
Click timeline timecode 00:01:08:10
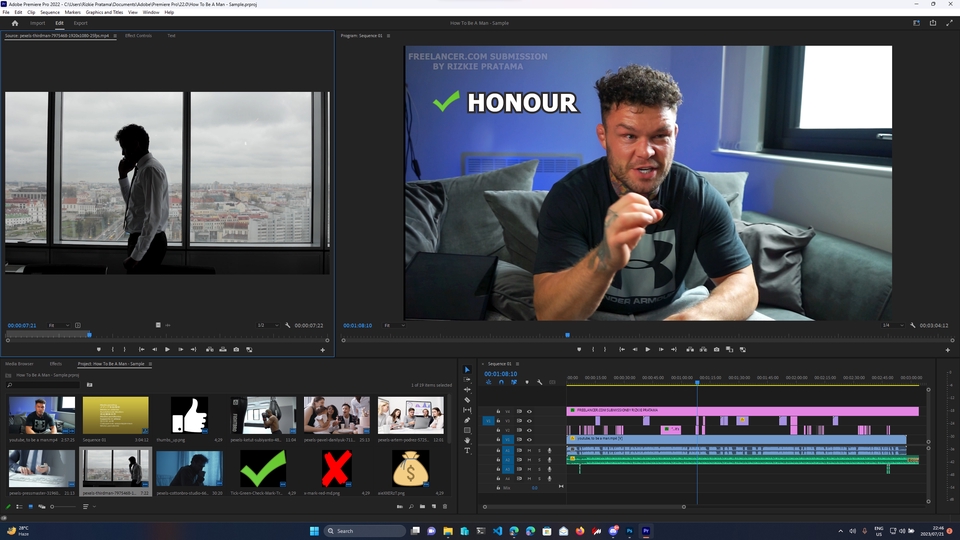500,373
